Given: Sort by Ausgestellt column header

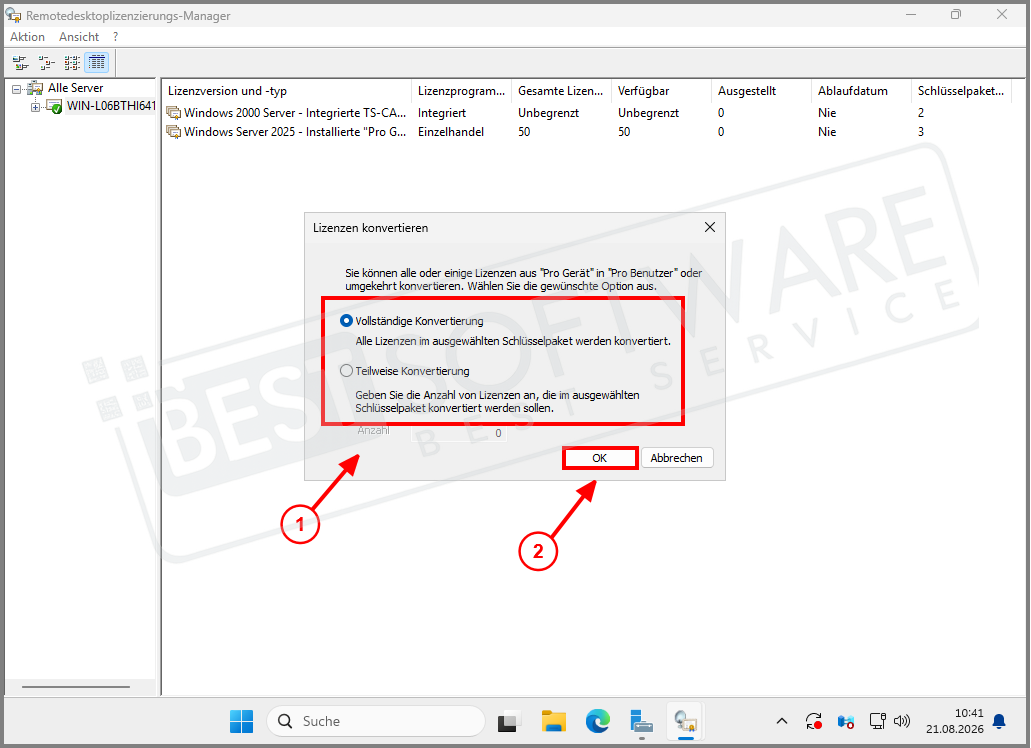Looking at the screenshot, I should coord(762,91).
